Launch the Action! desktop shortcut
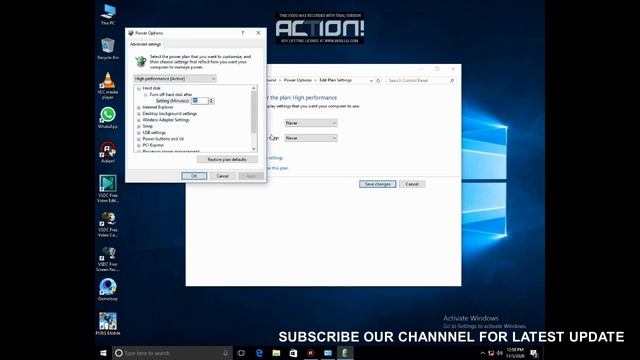Screen dimensions: 640x360 click(x=108, y=152)
